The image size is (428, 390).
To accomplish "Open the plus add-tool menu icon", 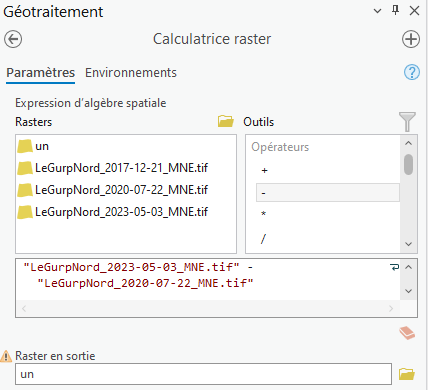I will 411,39.
